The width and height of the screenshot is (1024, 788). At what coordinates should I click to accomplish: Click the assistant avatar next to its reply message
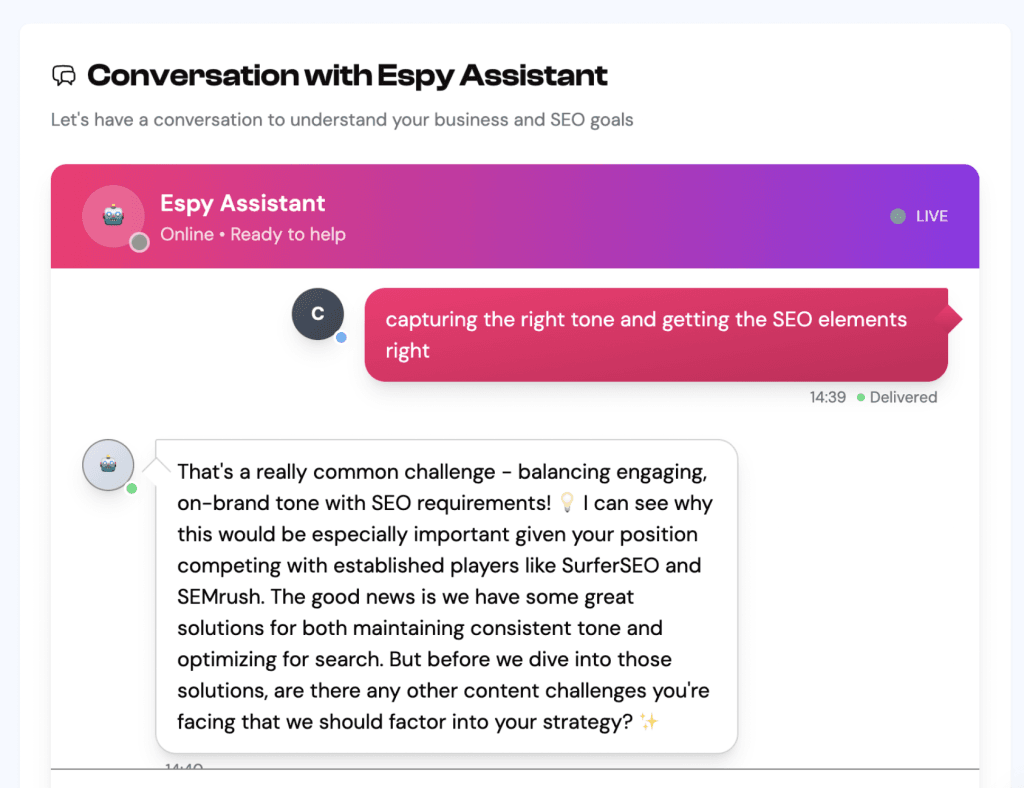pos(107,465)
